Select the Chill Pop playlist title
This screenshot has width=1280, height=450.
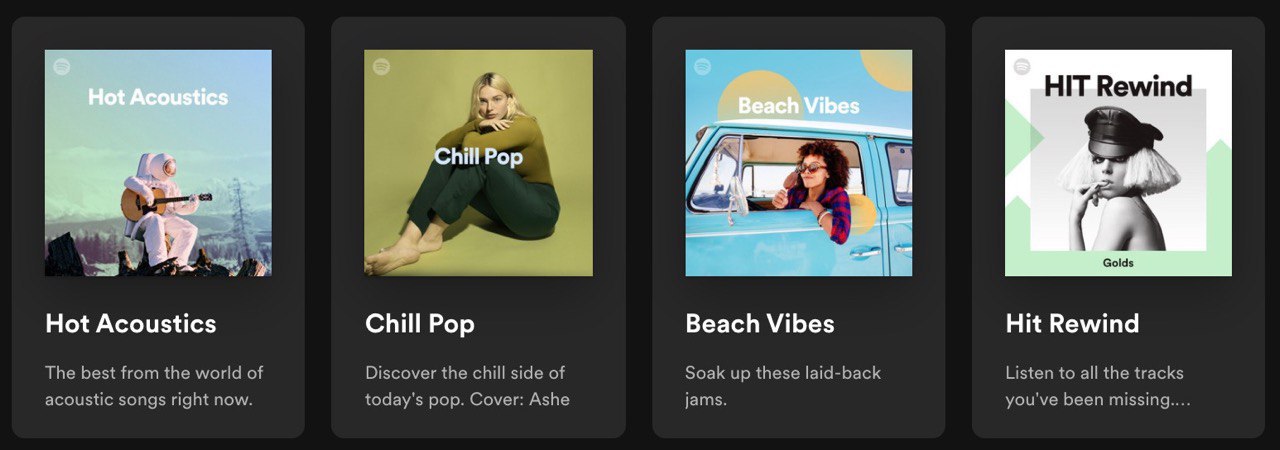coord(420,324)
